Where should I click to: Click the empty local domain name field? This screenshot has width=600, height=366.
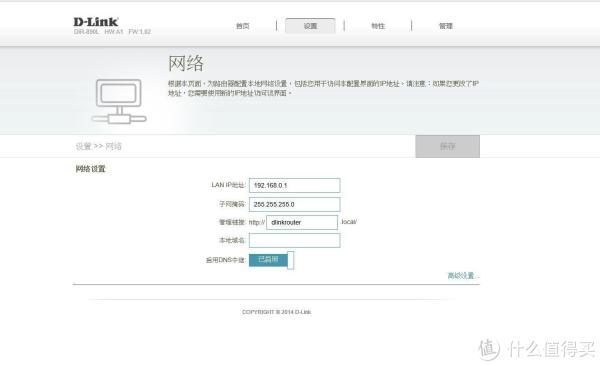pyautogui.click(x=294, y=240)
